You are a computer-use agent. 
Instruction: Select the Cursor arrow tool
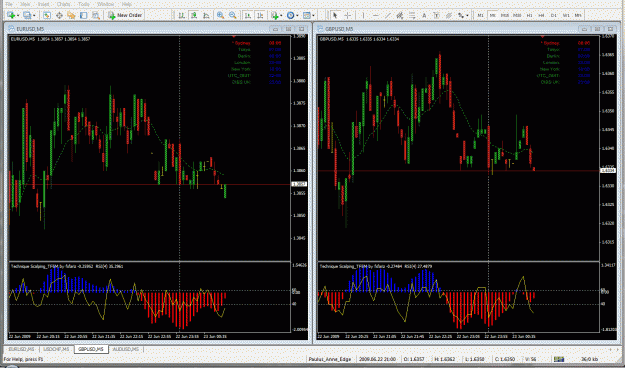[335, 15]
